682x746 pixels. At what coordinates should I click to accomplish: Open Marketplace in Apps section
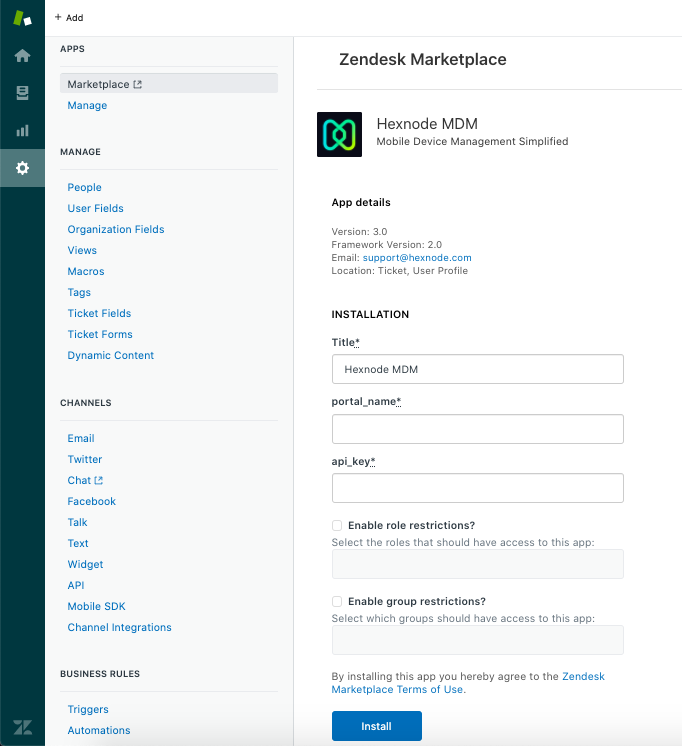point(169,84)
